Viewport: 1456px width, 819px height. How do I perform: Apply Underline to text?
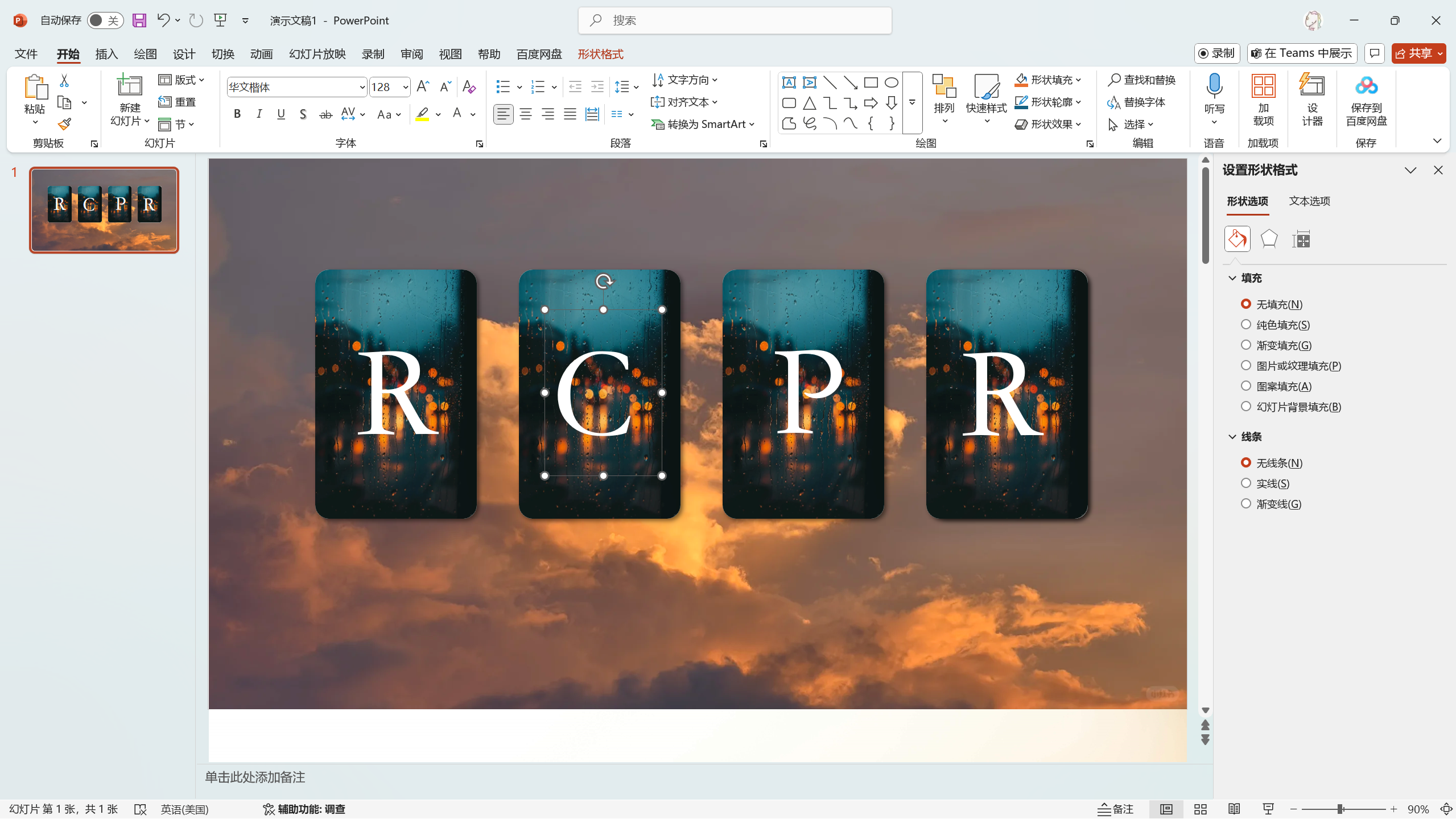pyautogui.click(x=281, y=114)
